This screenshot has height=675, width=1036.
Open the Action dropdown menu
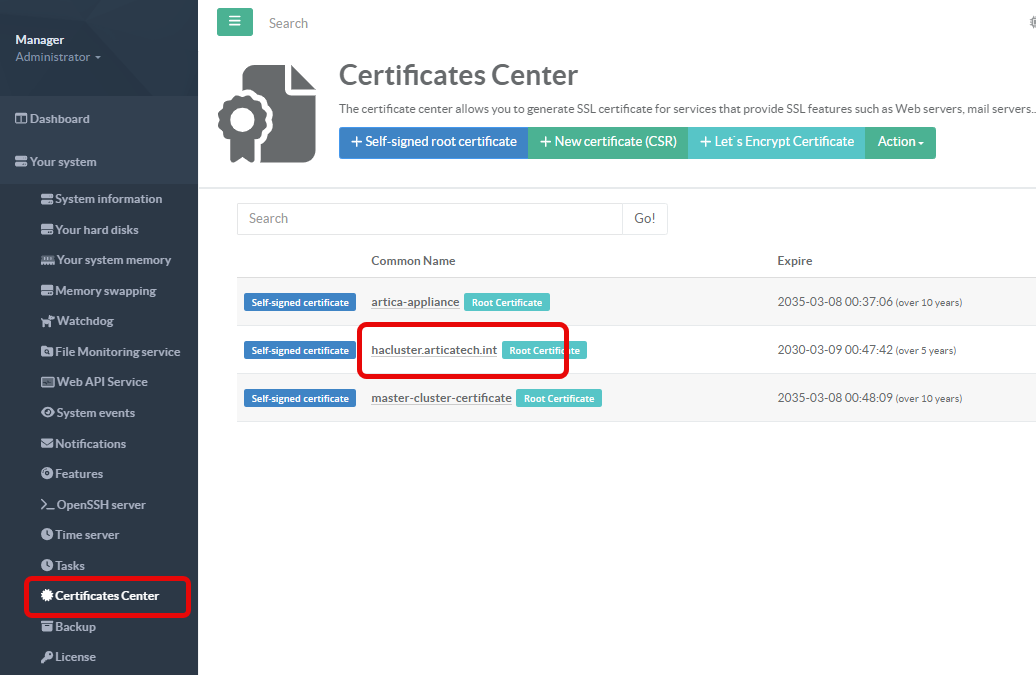[x=900, y=142]
